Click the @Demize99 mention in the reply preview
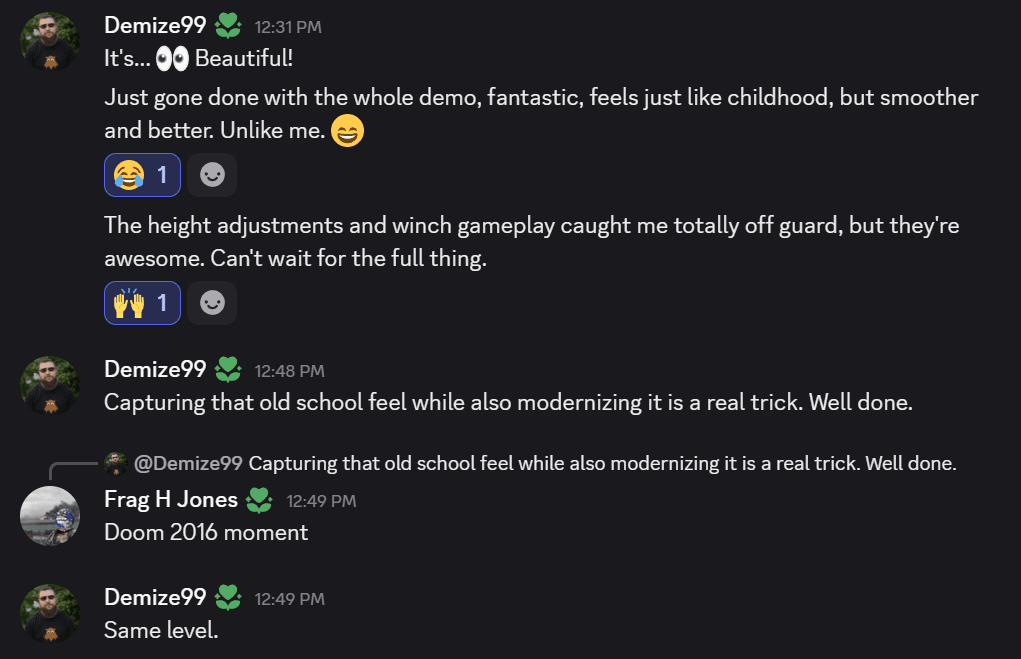Viewport: 1021px width, 659px height. coord(188,463)
